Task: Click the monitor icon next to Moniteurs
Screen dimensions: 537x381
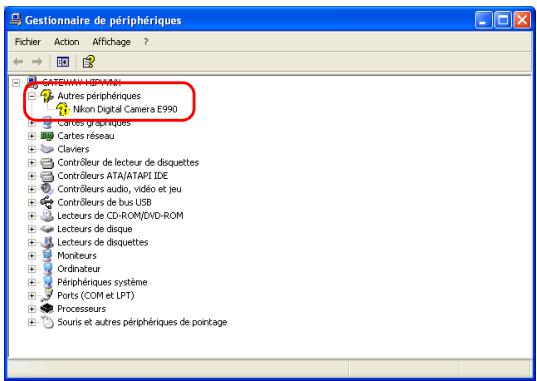Action: (47, 256)
